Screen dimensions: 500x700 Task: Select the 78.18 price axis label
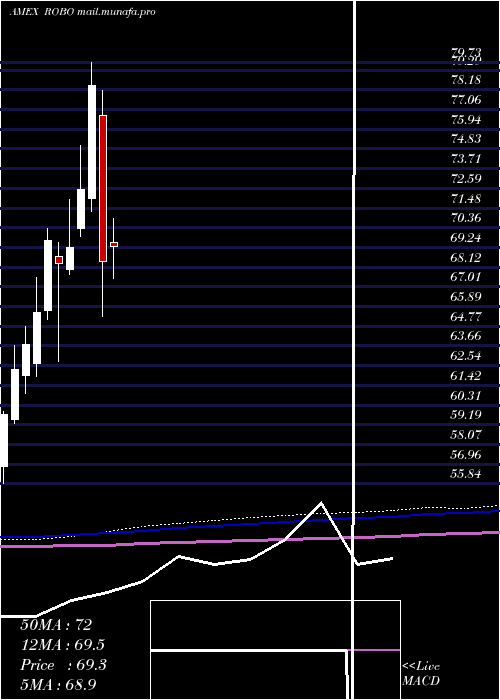tap(466, 80)
